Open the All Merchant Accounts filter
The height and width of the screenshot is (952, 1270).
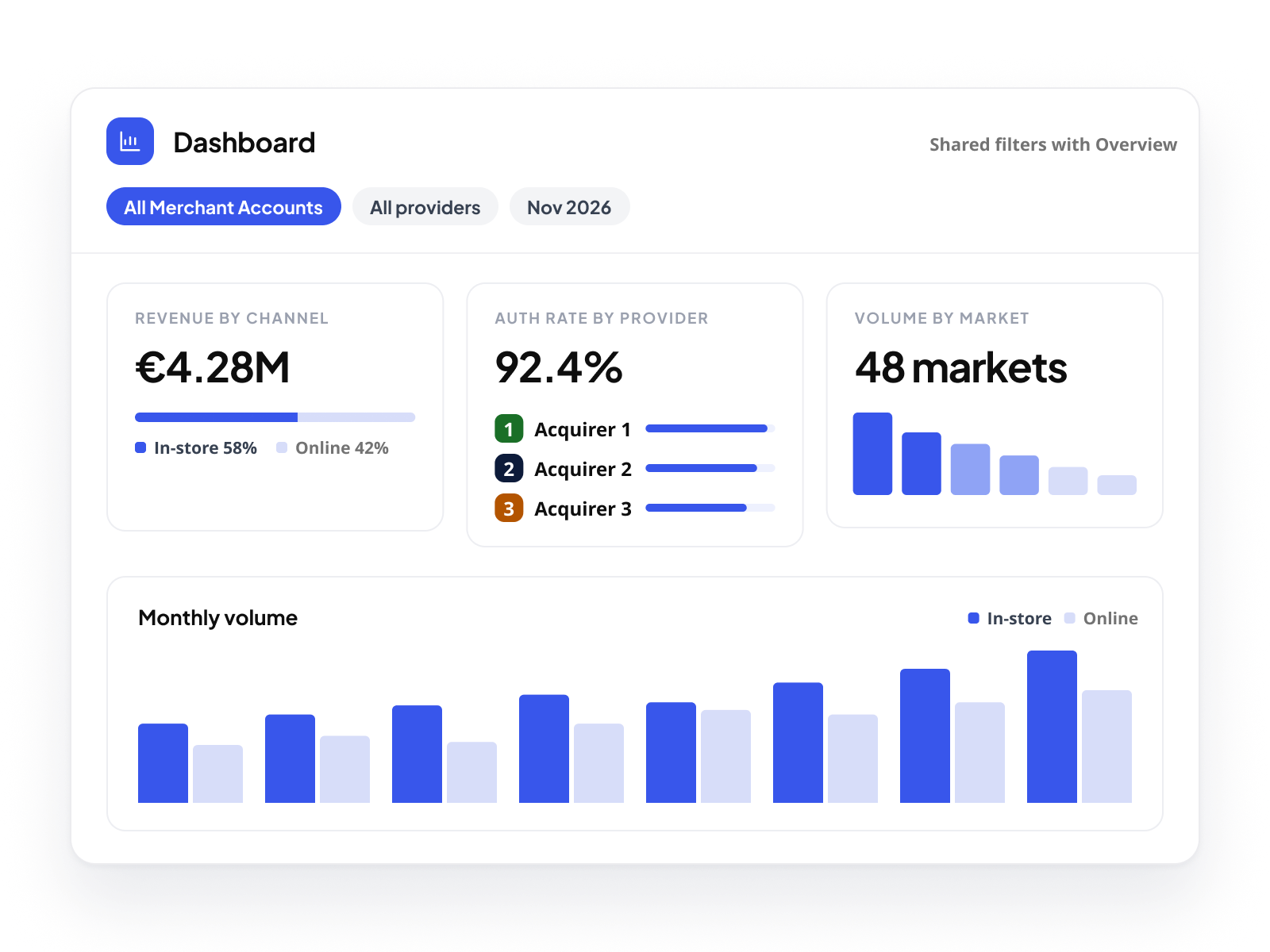[x=224, y=206]
